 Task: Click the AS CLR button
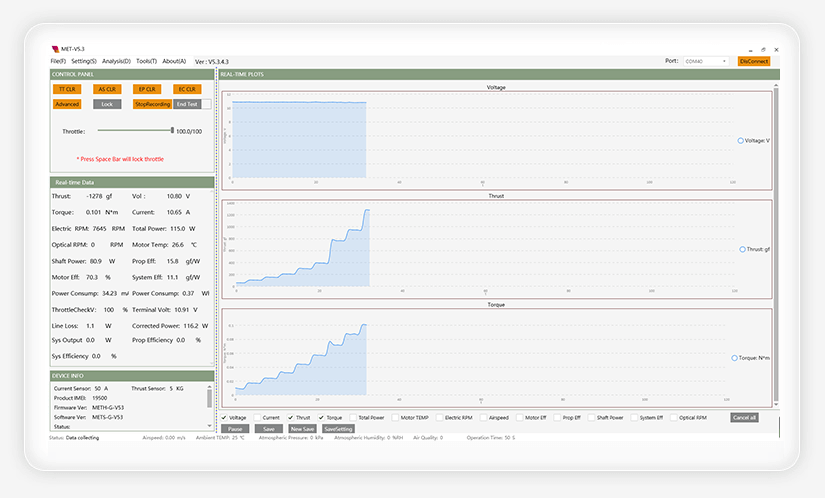tap(107, 89)
